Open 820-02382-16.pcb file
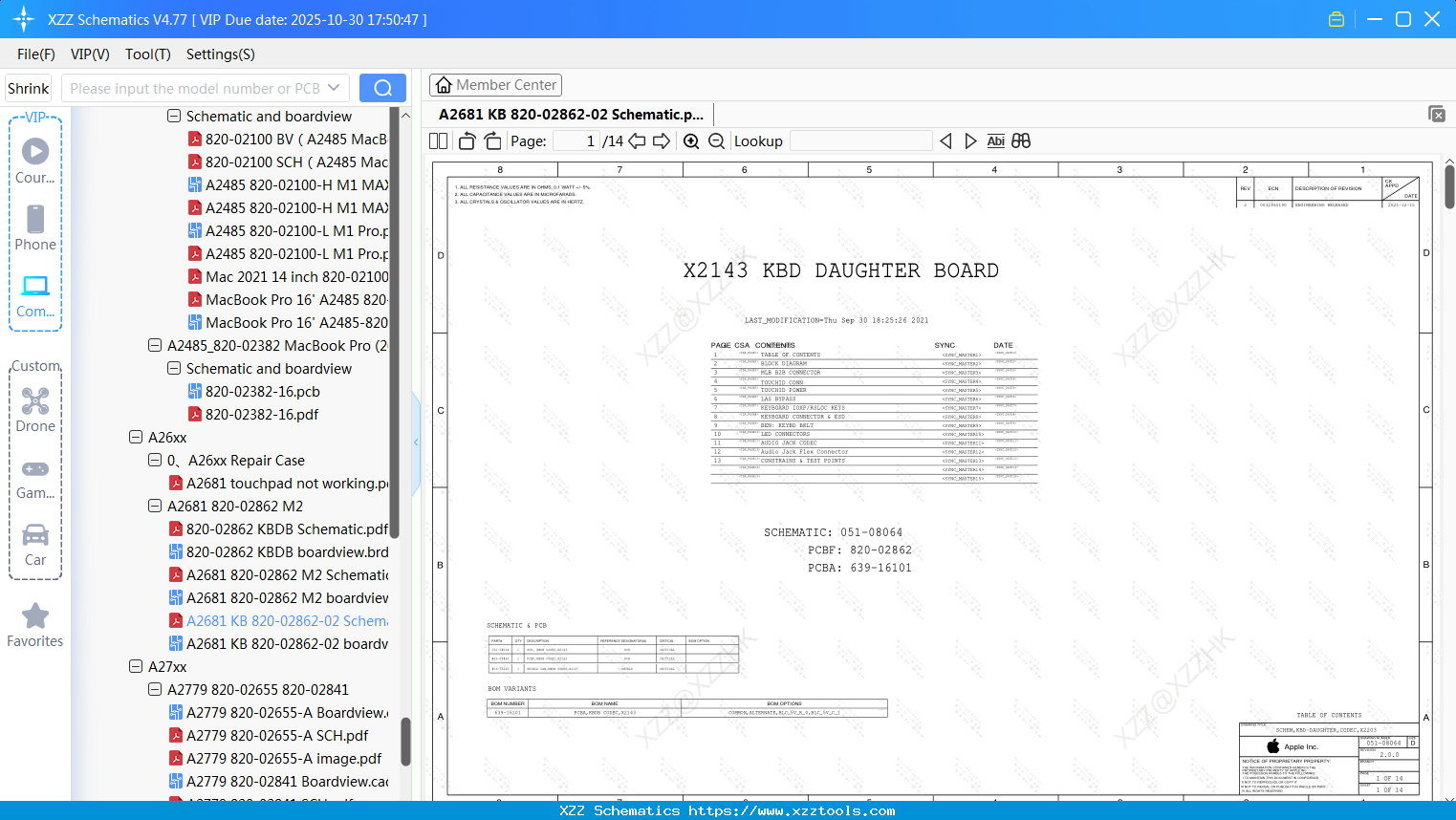1456x820 pixels. point(253,392)
